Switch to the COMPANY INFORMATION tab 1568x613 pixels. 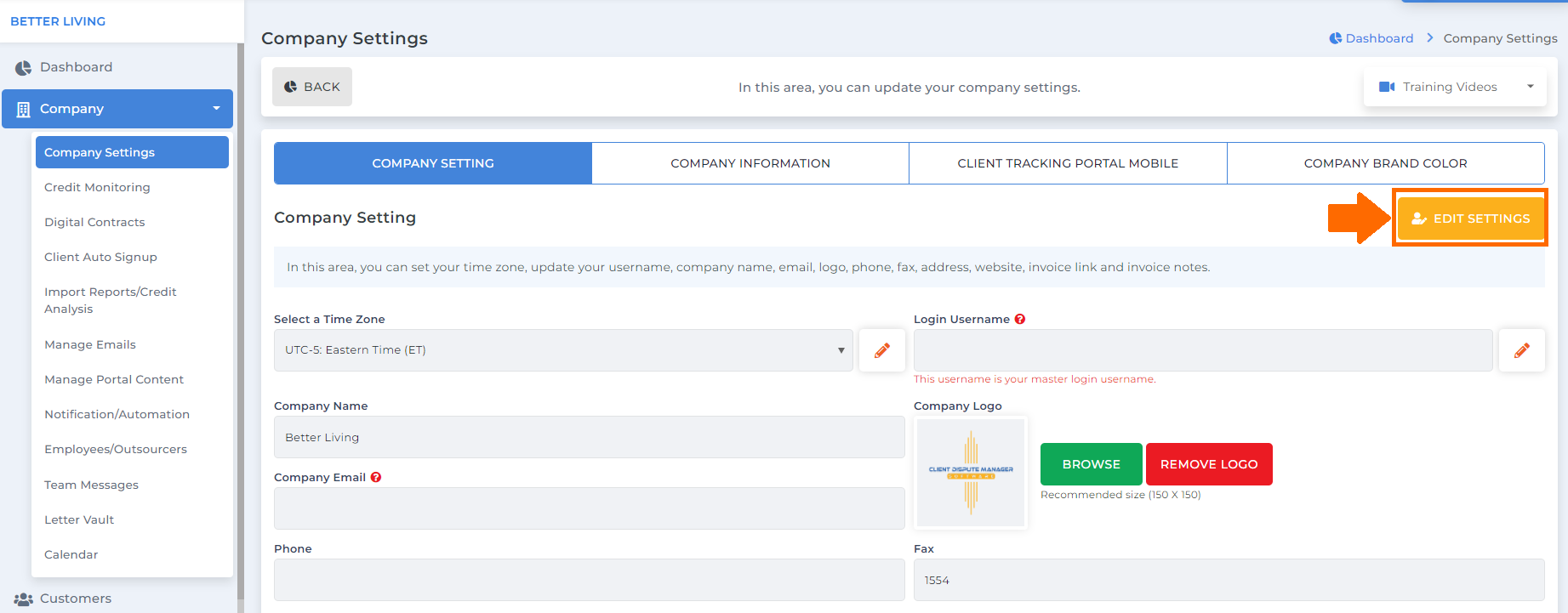tap(750, 163)
